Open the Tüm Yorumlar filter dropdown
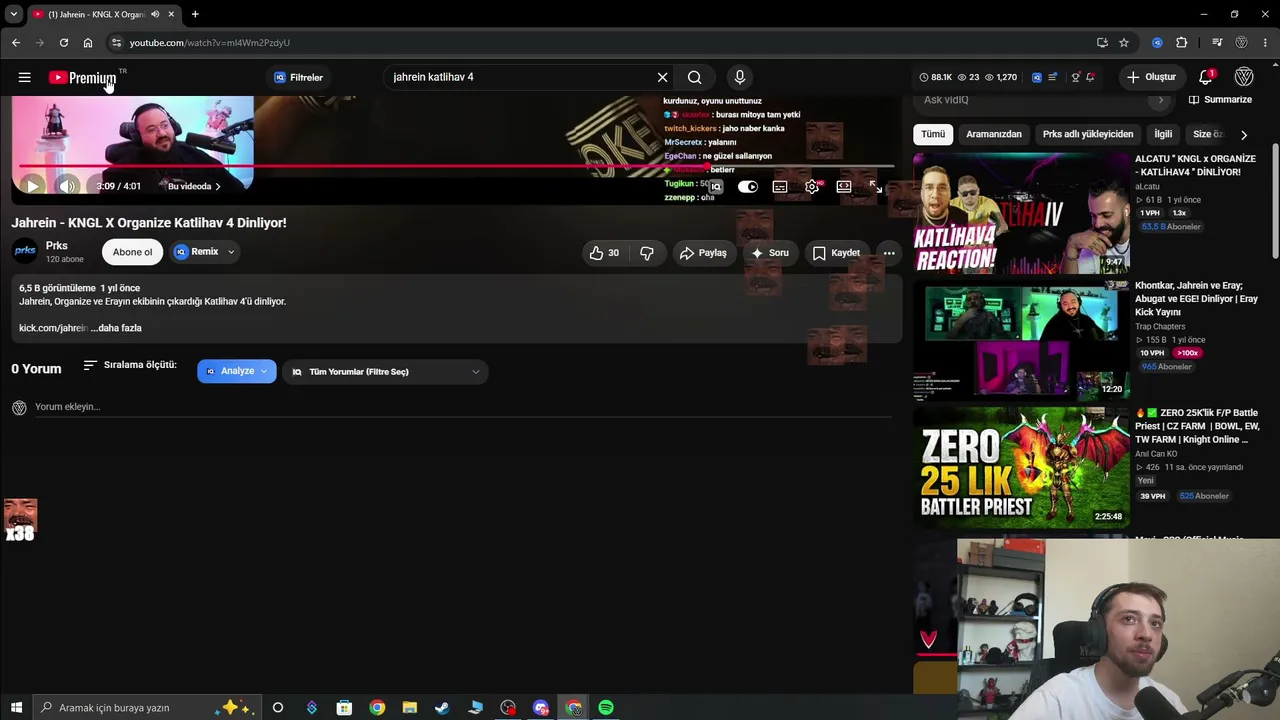Viewport: 1280px width, 720px height. click(385, 372)
